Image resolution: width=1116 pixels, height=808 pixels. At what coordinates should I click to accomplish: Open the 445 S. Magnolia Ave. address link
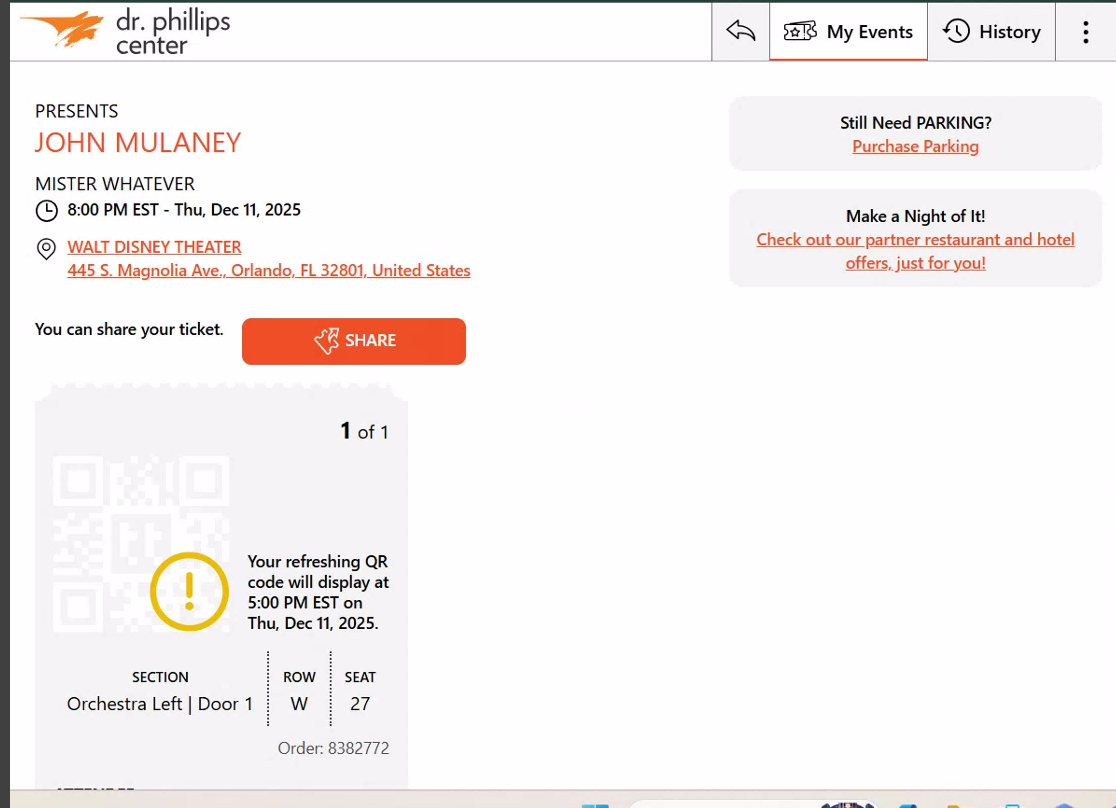pyautogui.click(x=268, y=271)
